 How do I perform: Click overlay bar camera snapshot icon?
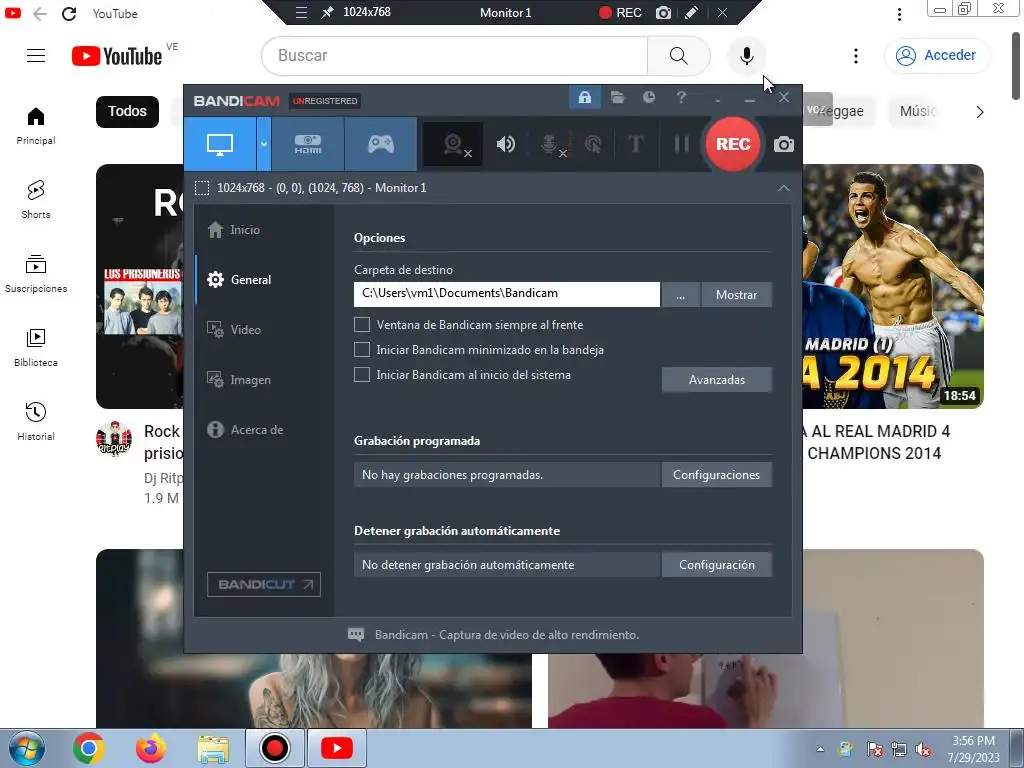[x=664, y=12]
